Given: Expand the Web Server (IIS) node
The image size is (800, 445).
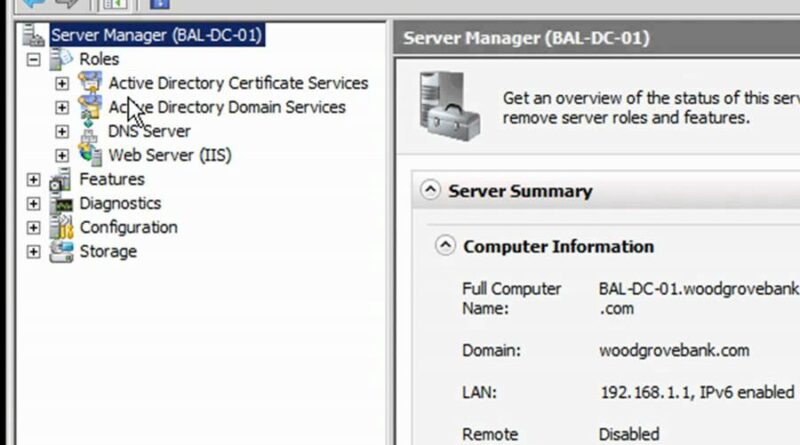Looking at the screenshot, I should click(62, 155).
